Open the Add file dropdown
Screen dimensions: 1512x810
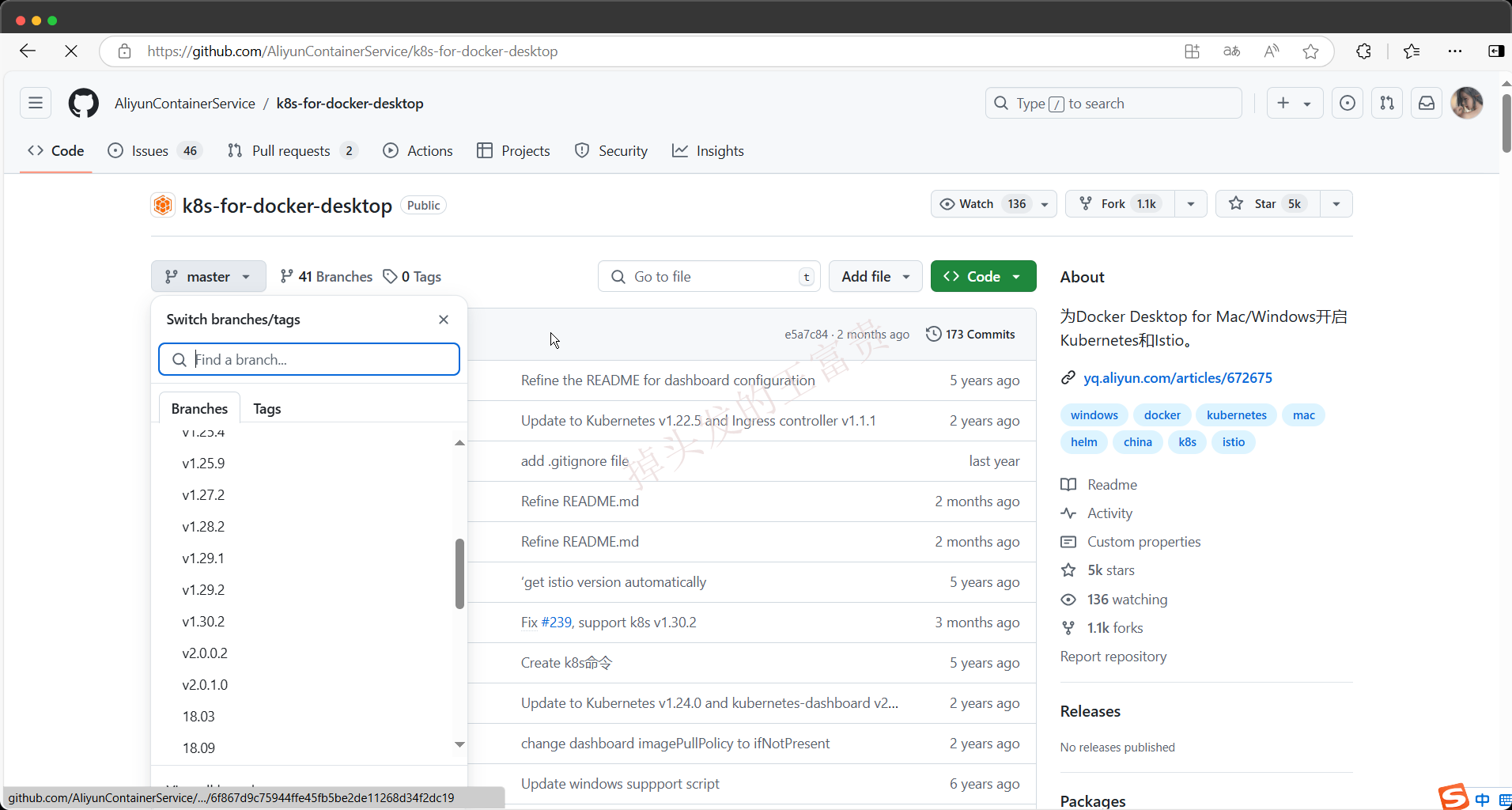point(875,277)
